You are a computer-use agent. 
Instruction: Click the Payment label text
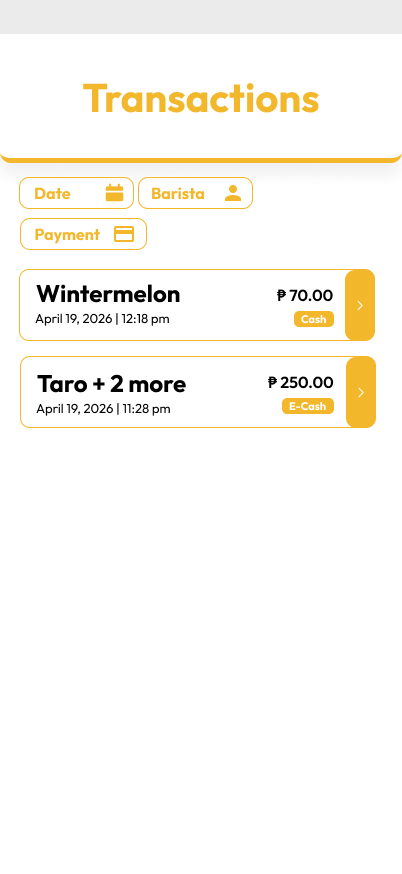(x=67, y=235)
